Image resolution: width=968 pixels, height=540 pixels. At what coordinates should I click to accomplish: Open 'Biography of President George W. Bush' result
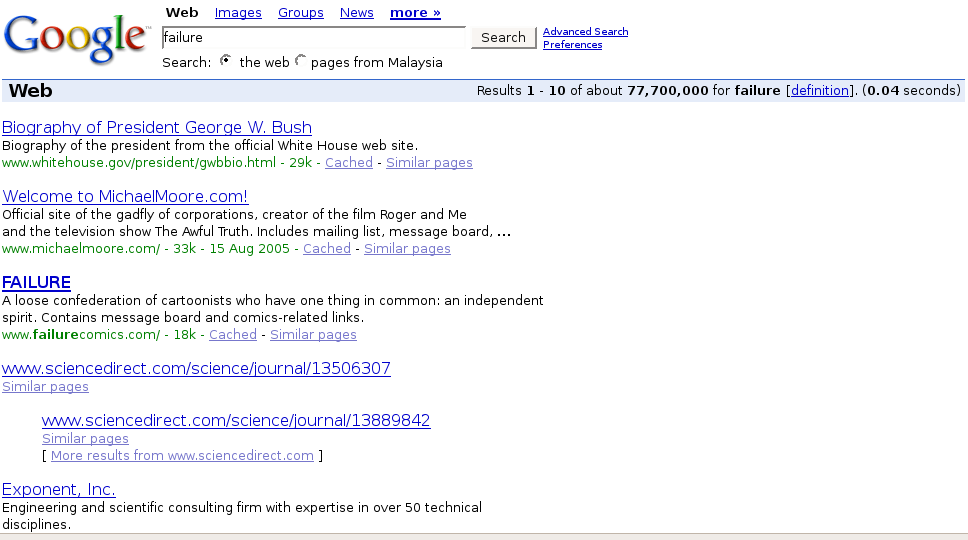click(x=157, y=127)
